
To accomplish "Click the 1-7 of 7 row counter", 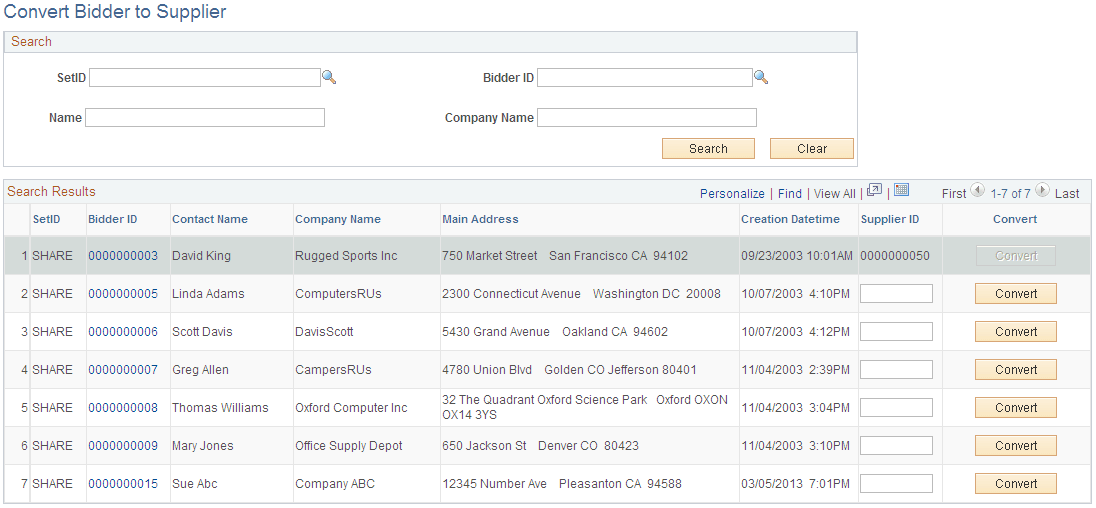I will pyautogui.click(x=1010, y=194).
